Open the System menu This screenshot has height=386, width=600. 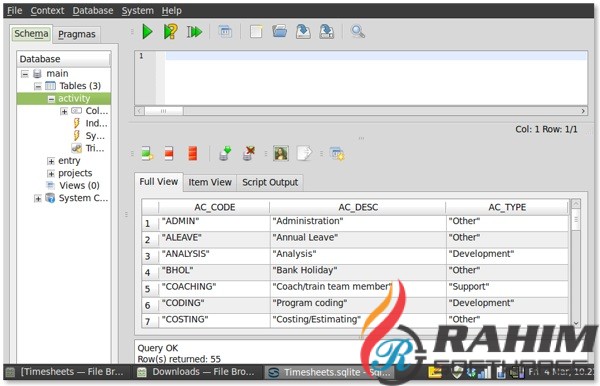coord(137,11)
